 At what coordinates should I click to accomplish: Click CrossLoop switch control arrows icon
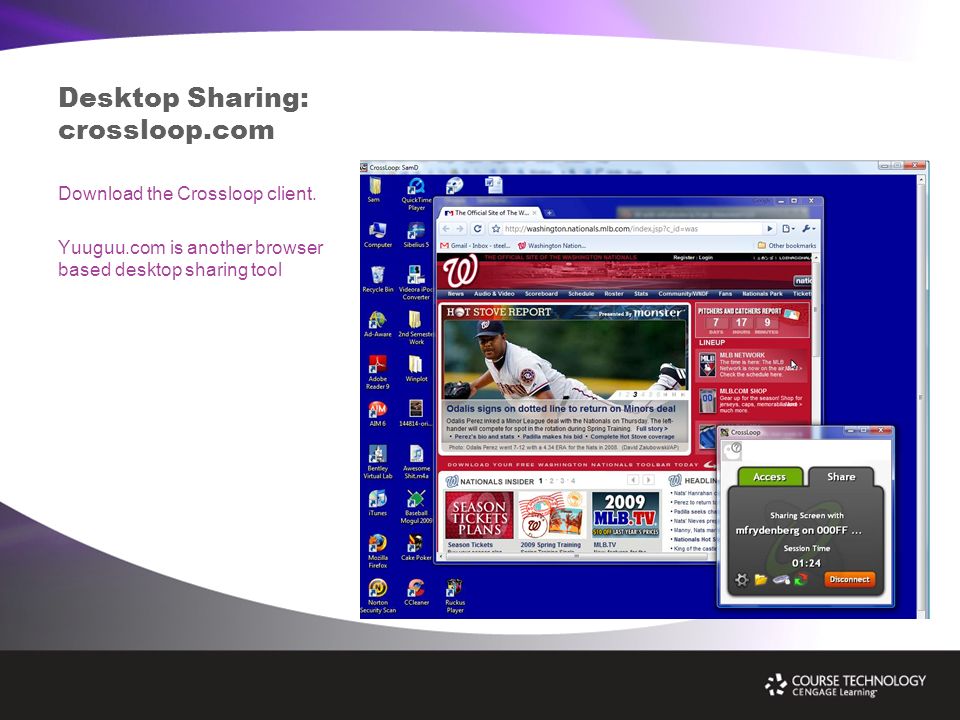coord(800,579)
